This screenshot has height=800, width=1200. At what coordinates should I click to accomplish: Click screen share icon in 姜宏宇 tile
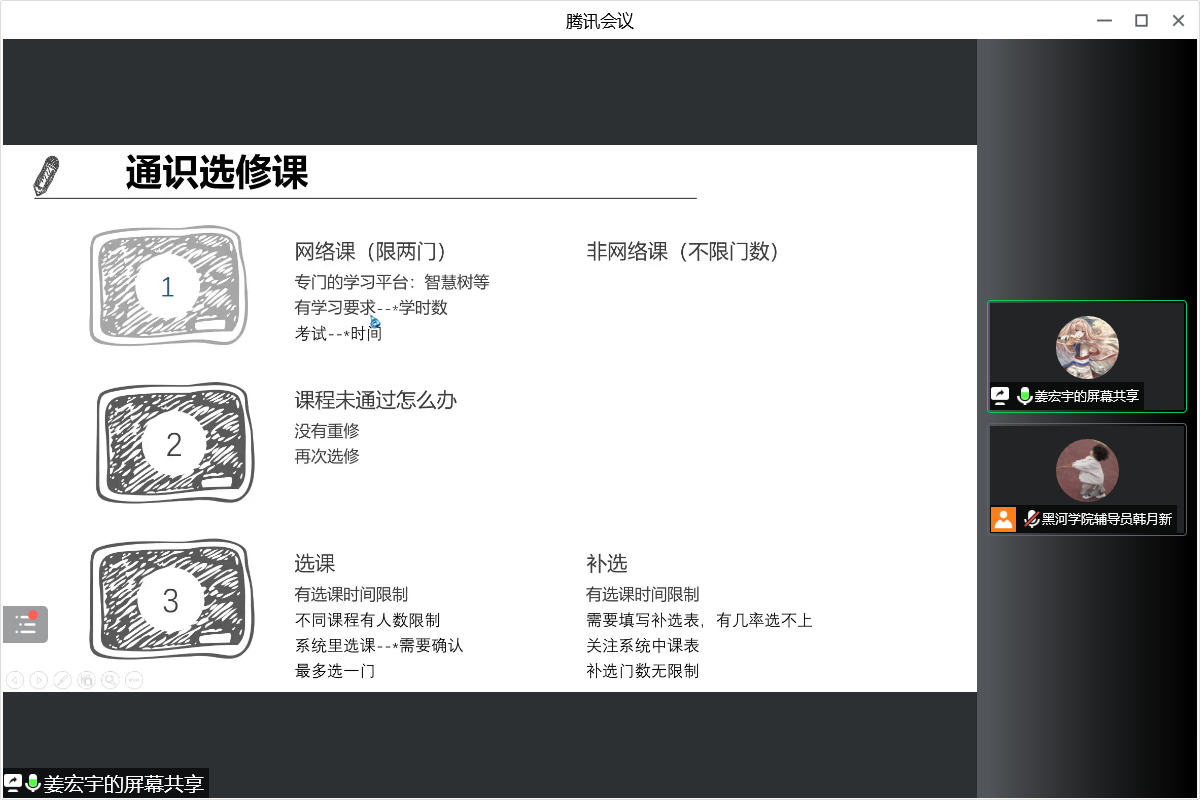(x=1000, y=396)
